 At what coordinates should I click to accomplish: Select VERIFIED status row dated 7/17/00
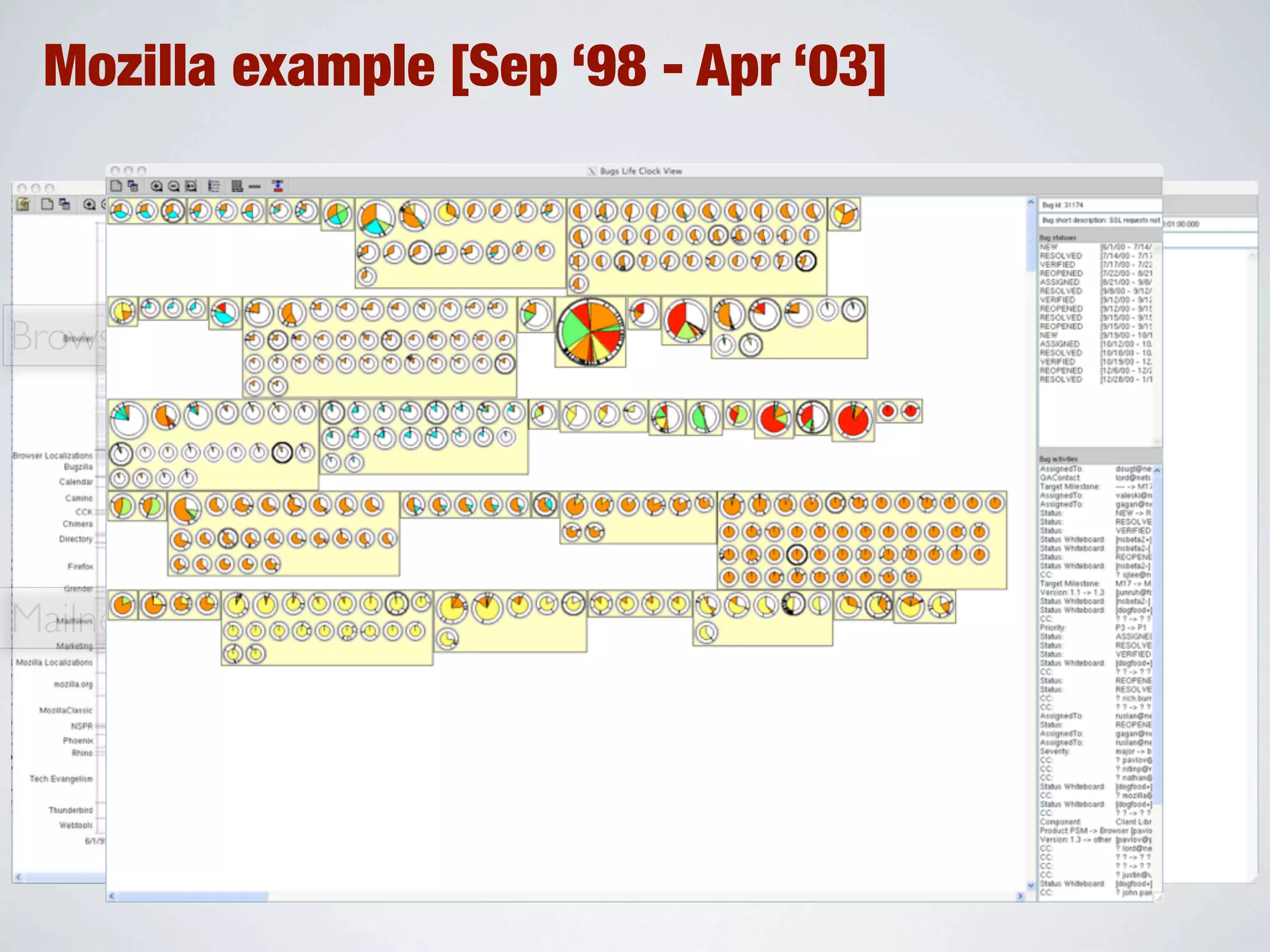point(1096,264)
